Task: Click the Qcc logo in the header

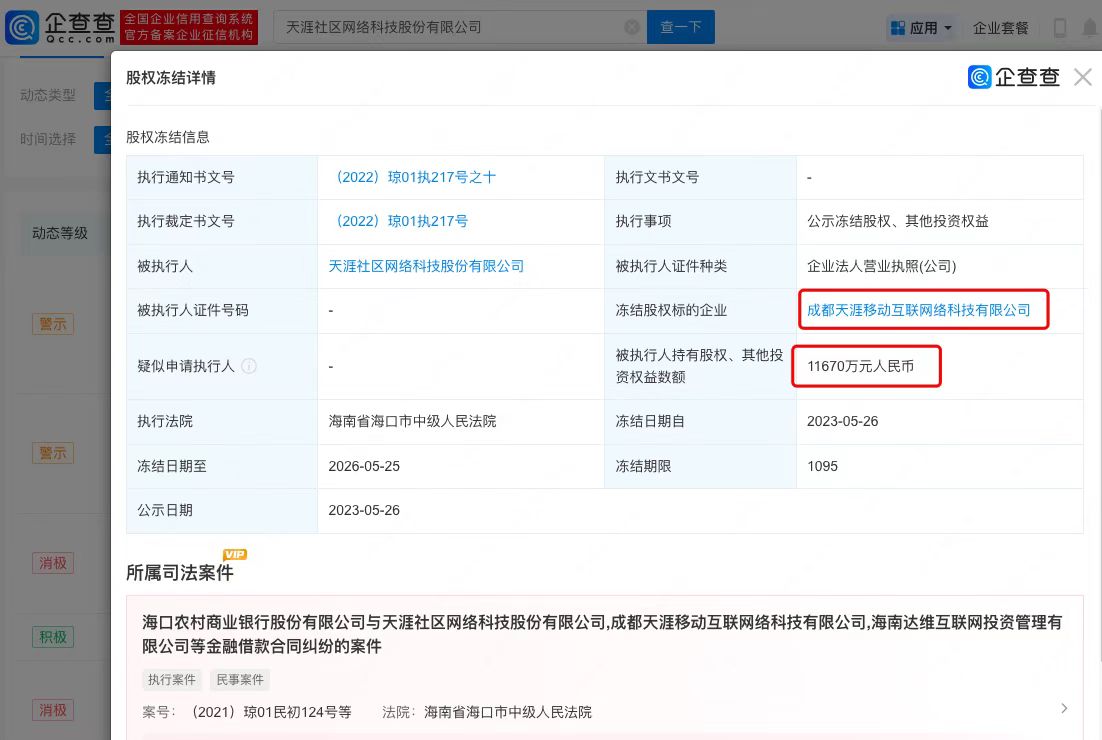Action: click(x=60, y=27)
